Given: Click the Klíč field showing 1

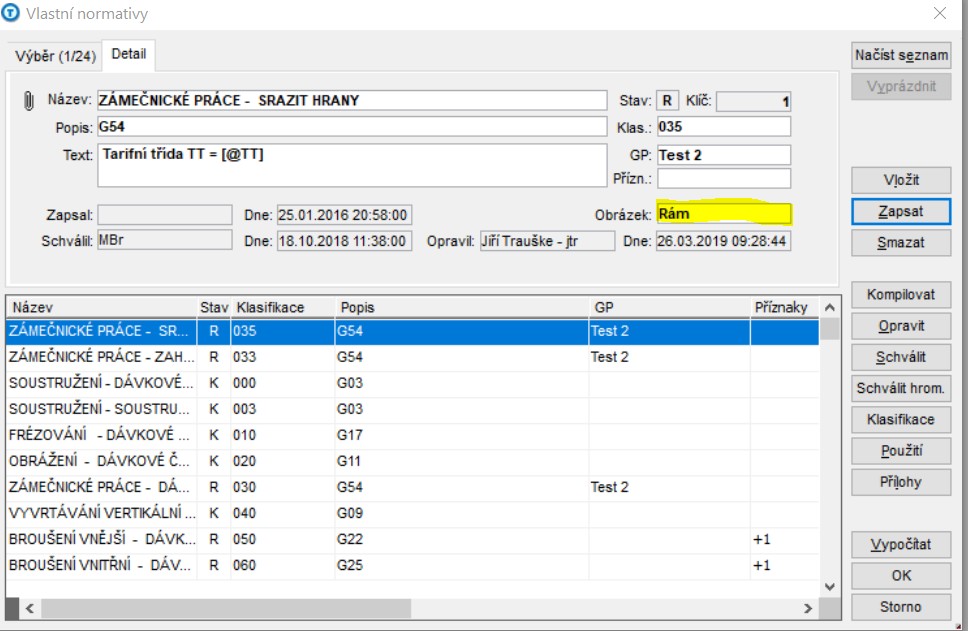Looking at the screenshot, I should click(x=753, y=101).
